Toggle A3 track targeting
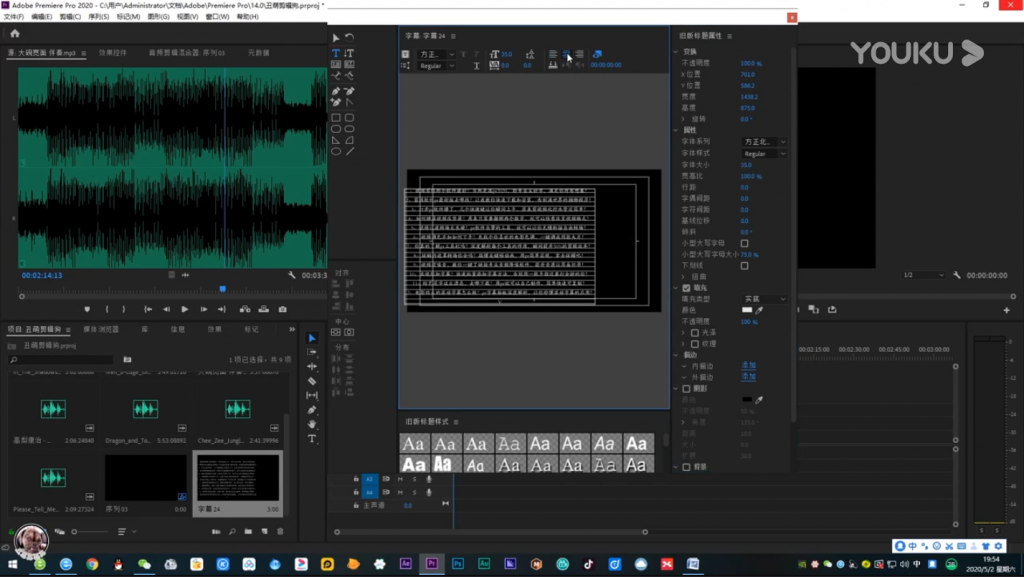The width and height of the screenshot is (1024, 577). pyautogui.click(x=369, y=479)
